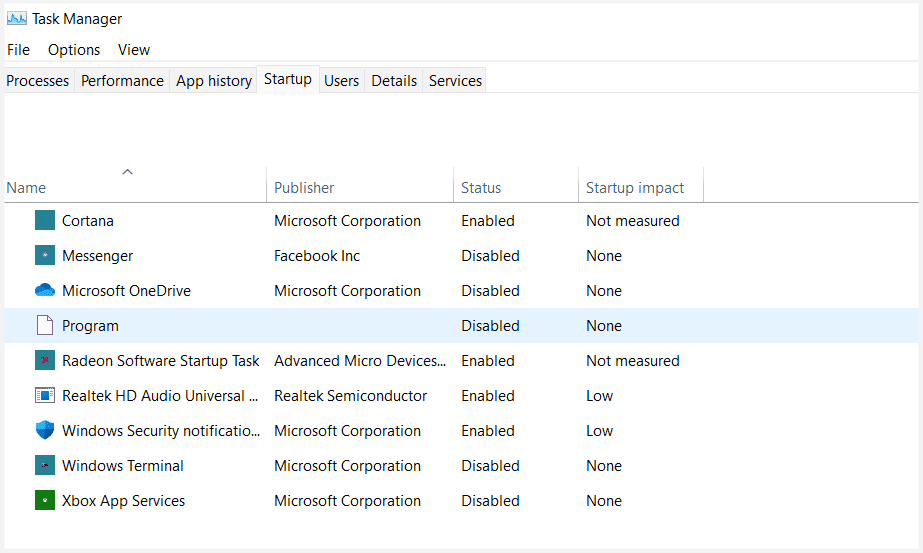
Task: Click Microsoft Corporation publisher in Xbox row
Action: click(347, 501)
